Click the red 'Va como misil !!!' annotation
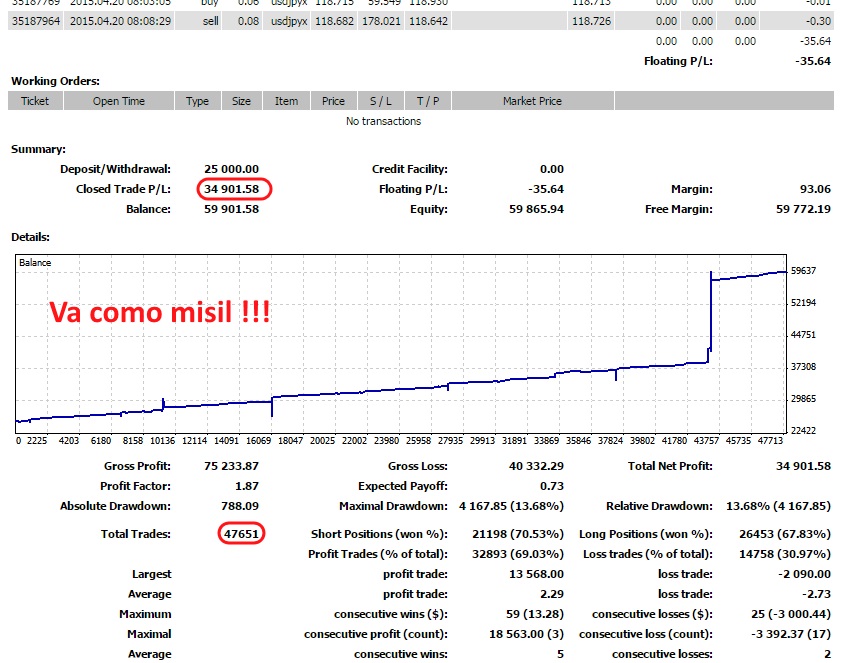843x663 pixels. pyautogui.click(x=160, y=313)
